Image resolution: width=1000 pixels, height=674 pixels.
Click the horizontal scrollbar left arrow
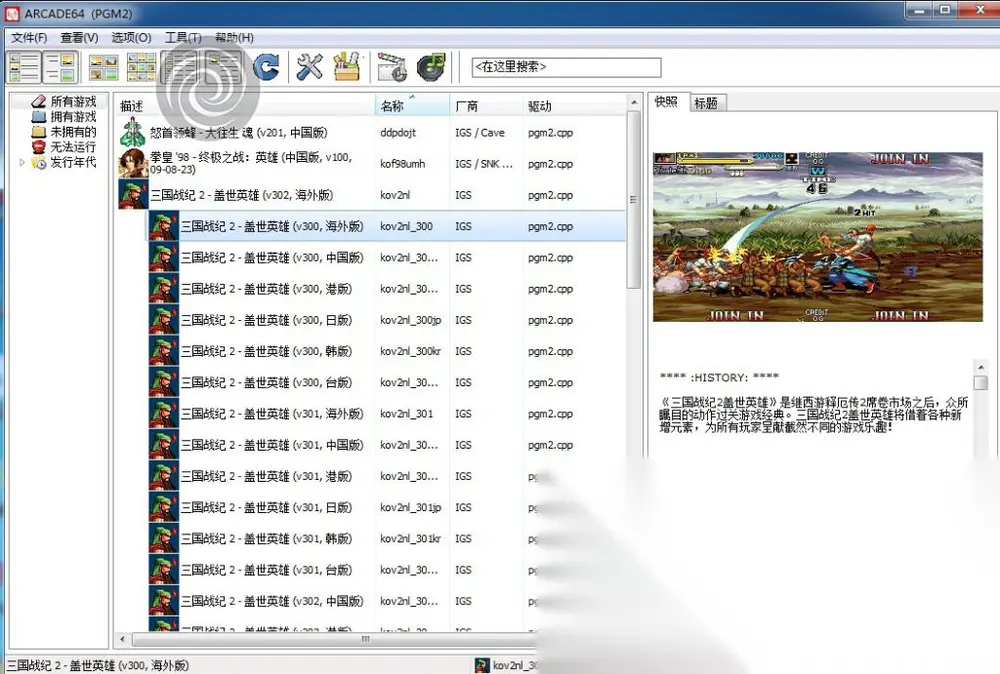click(x=122, y=639)
